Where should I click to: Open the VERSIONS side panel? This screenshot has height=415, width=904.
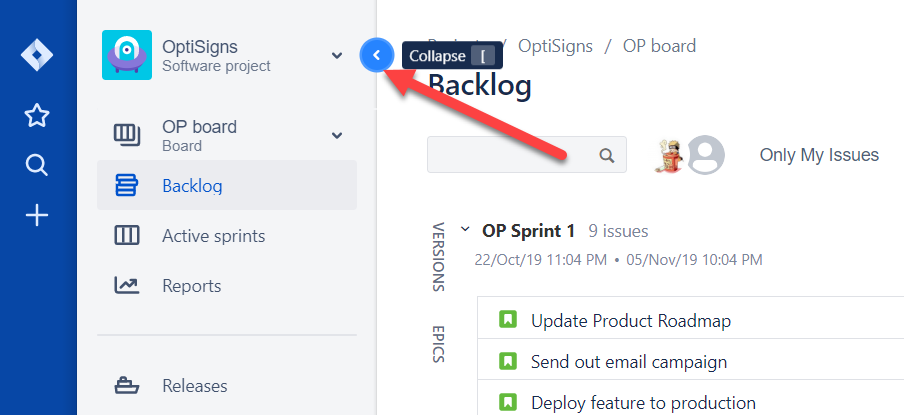438,256
